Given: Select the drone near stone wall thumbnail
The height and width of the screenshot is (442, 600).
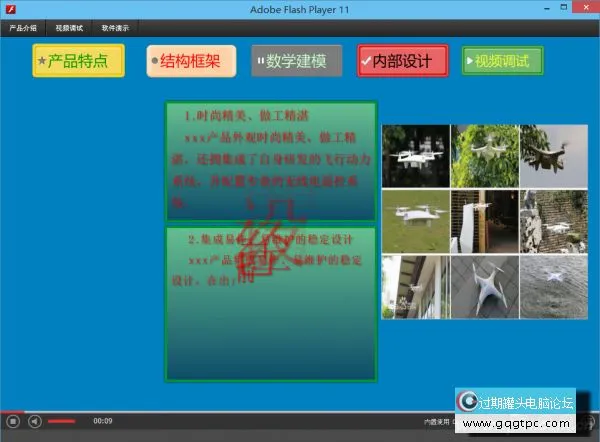Looking at the screenshot, I should [x=554, y=221].
